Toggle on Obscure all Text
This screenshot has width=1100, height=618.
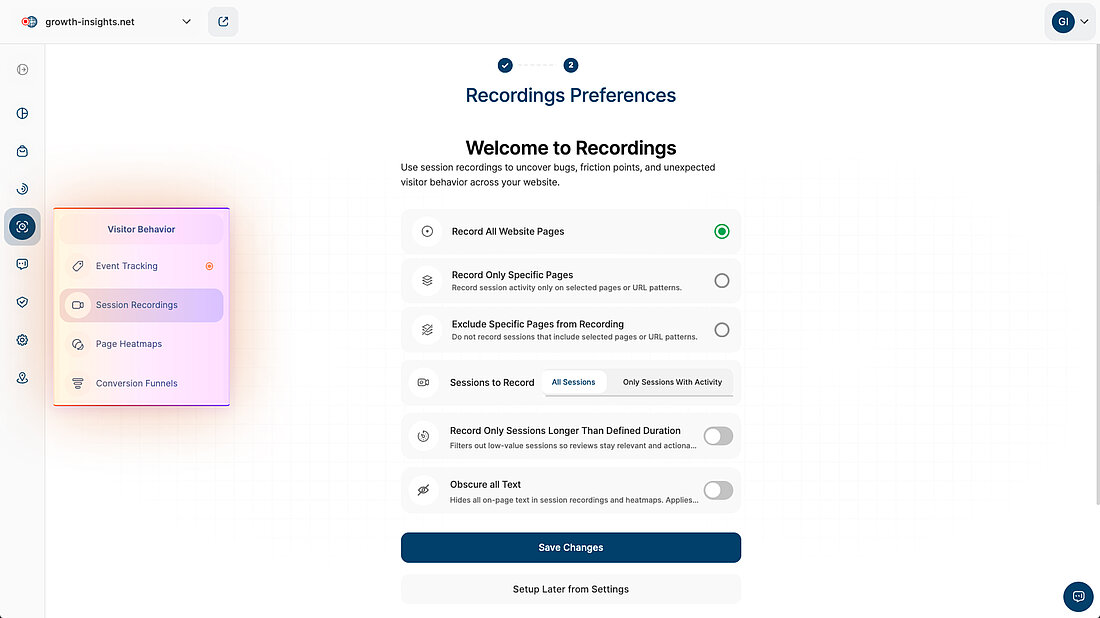718,490
